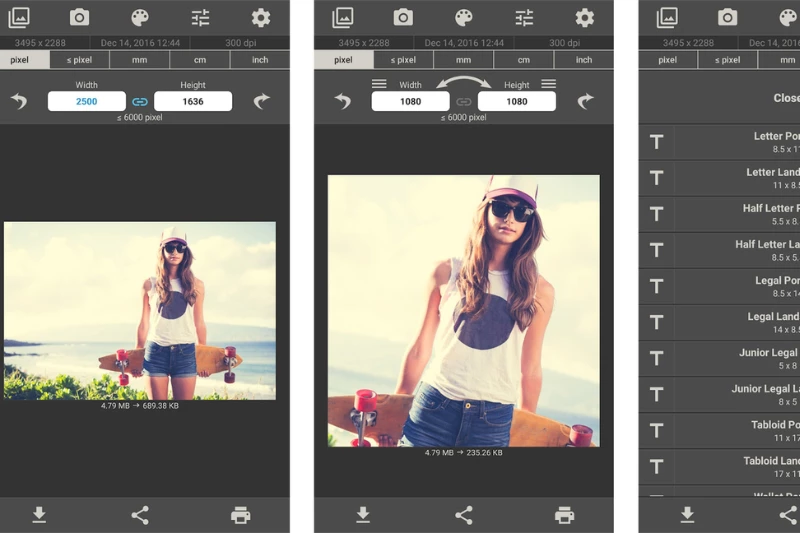This screenshot has height=533, width=800.
Task: Select ≤ pixel tab in middle screen
Action: tap(403, 60)
